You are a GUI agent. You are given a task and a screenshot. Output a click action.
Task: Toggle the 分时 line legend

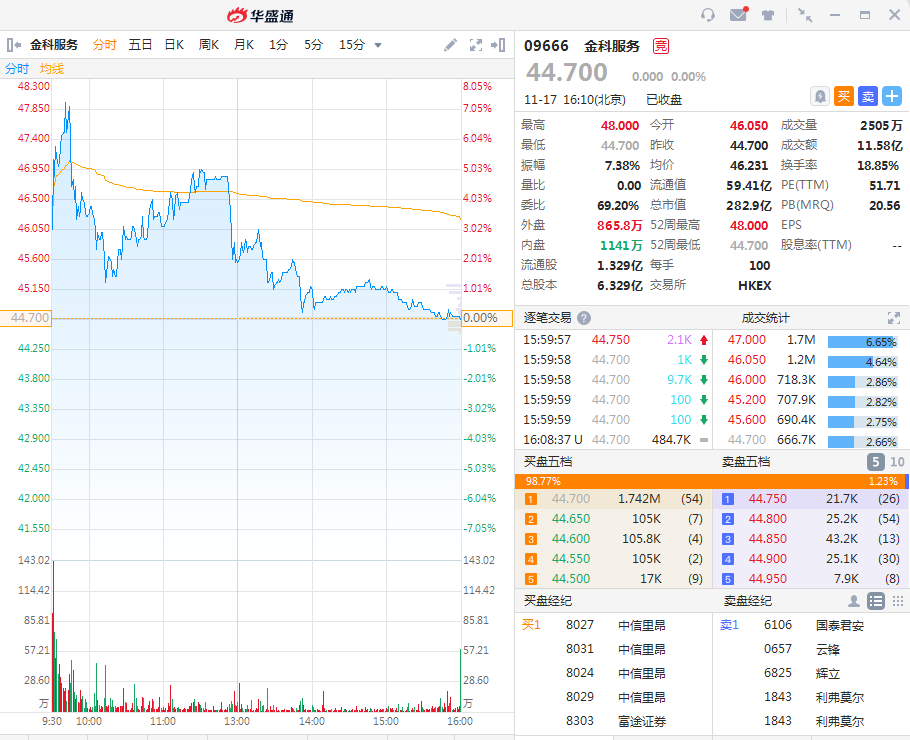point(17,69)
